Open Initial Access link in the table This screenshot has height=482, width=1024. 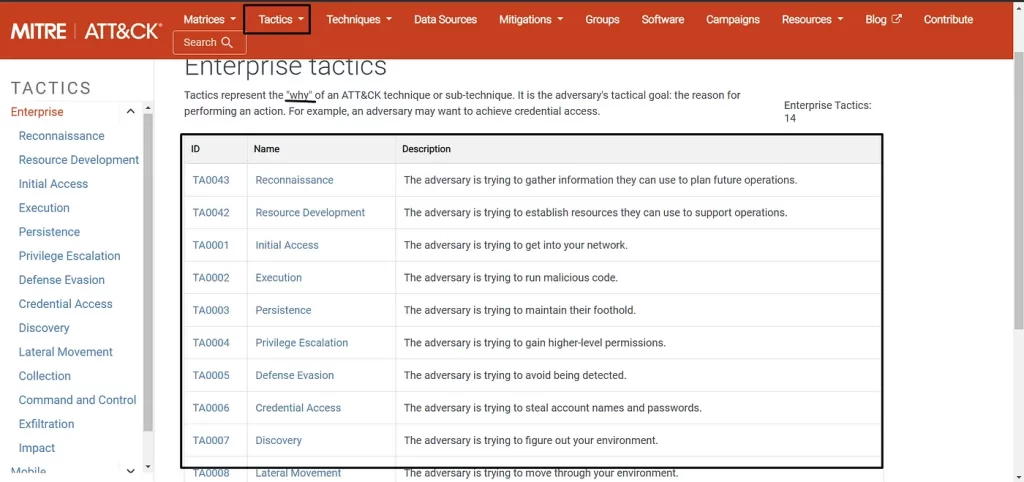pos(287,246)
